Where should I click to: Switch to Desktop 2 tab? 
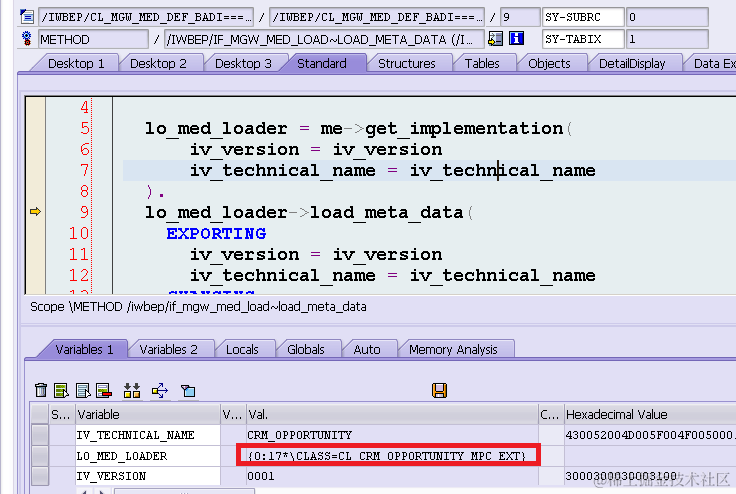pos(158,63)
